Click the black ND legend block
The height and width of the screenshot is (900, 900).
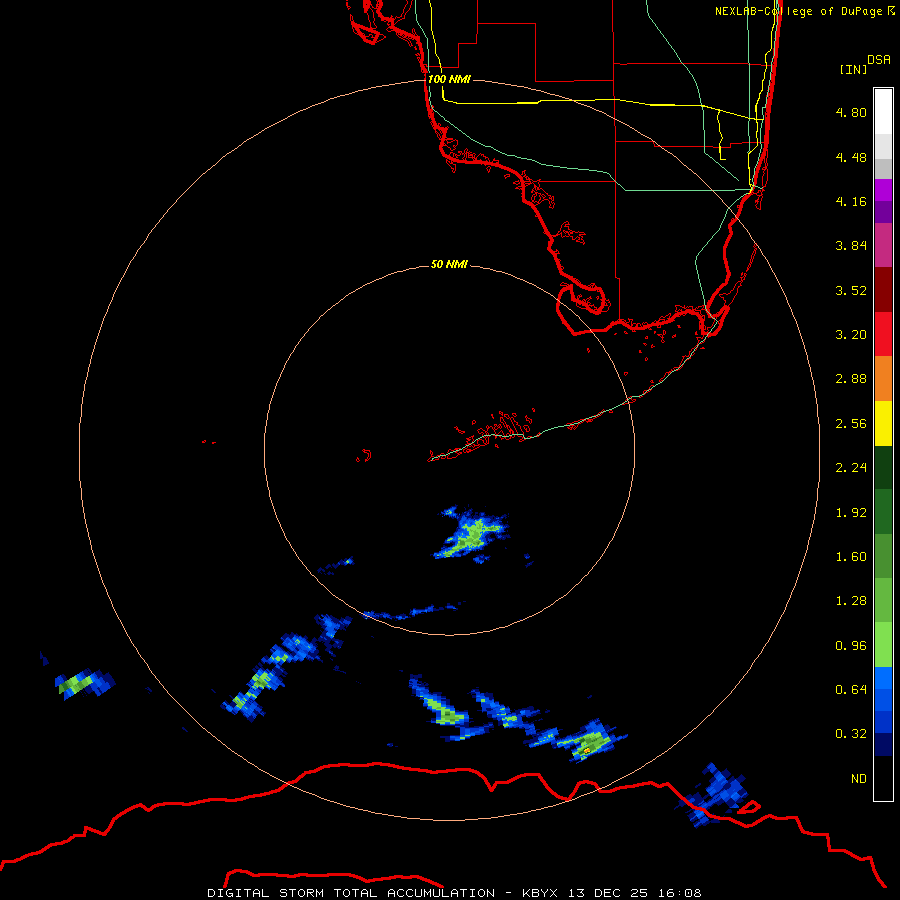coord(883,778)
